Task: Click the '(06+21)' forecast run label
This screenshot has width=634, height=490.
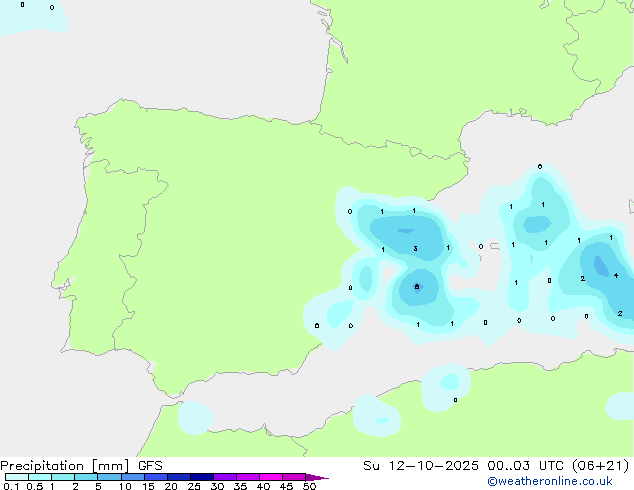Action: click(601, 465)
